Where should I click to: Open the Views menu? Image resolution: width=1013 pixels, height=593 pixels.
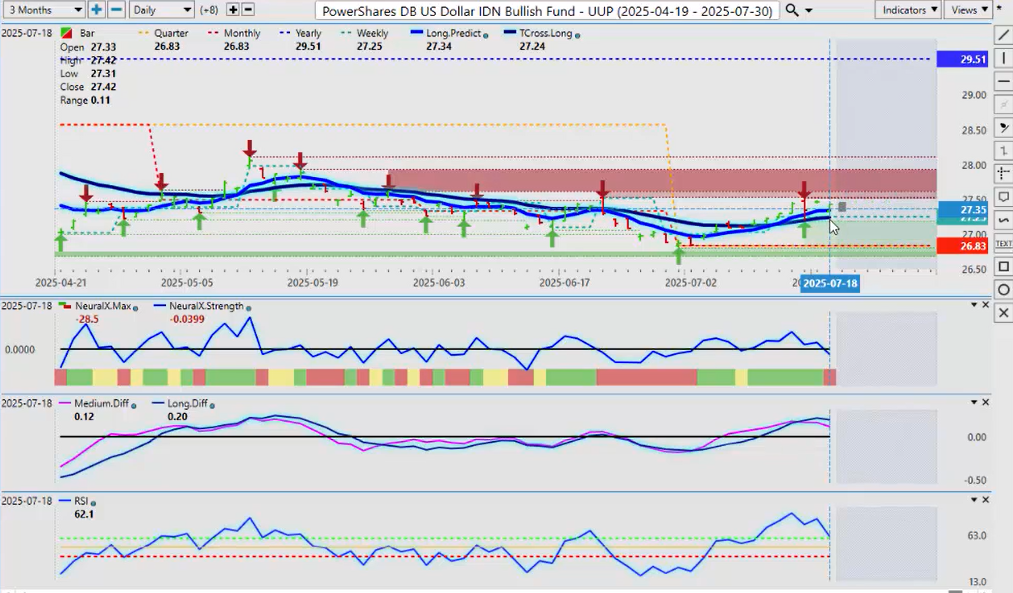(x=969, y=10)
